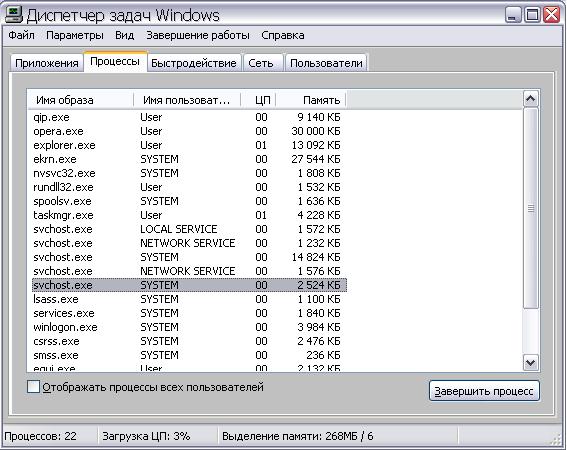Click the scrollbar down arrow
567x450 pixels.
coord(530,362)
